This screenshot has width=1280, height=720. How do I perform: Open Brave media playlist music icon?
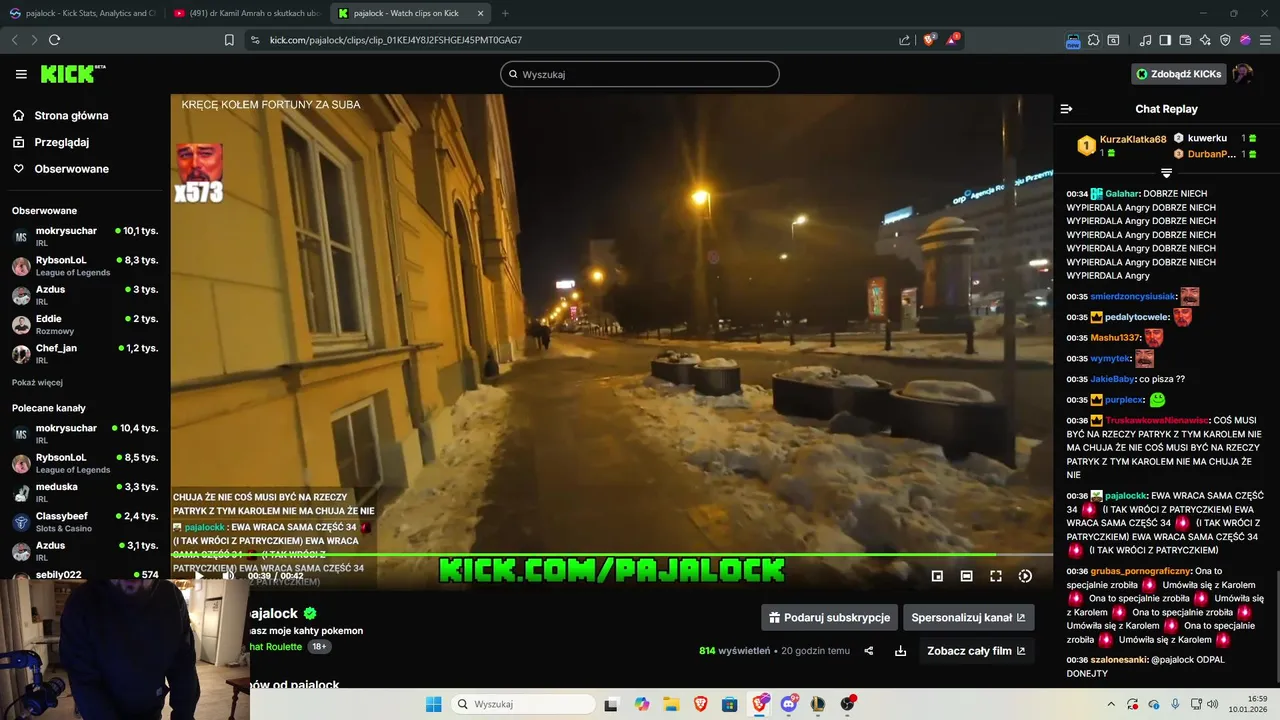(x=1145, y=40)
